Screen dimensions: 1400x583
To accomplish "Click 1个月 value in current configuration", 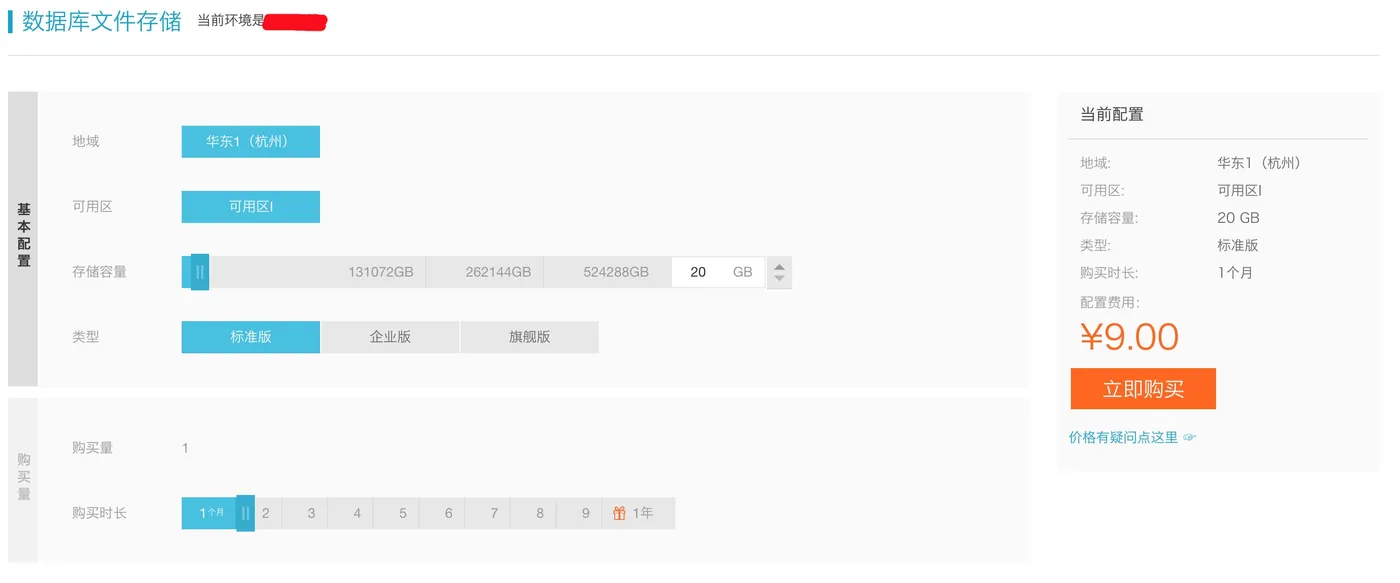I will (x=1235, y=272).
